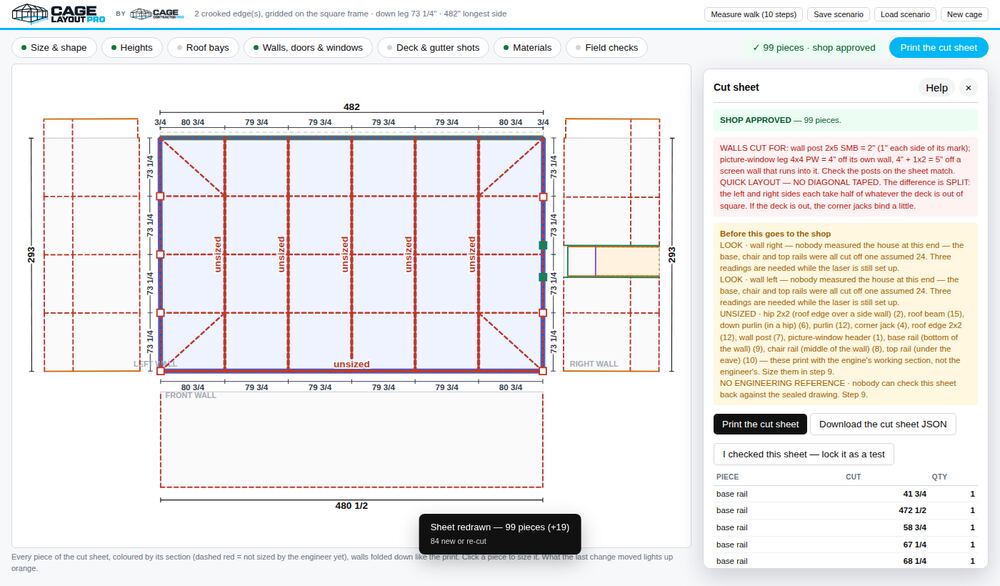
Task: Open Help in the Cut sheet panel
Action: pos(936,87)
